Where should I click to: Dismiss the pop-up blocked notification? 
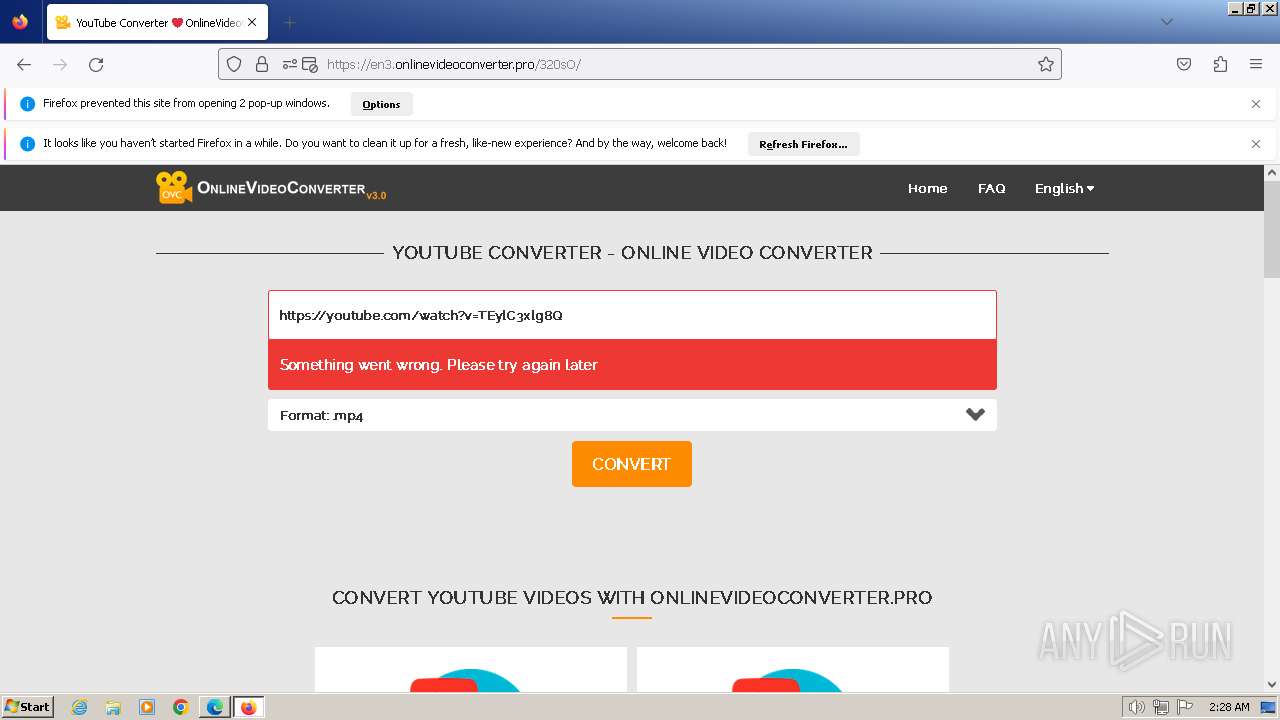click(1256, 104)
